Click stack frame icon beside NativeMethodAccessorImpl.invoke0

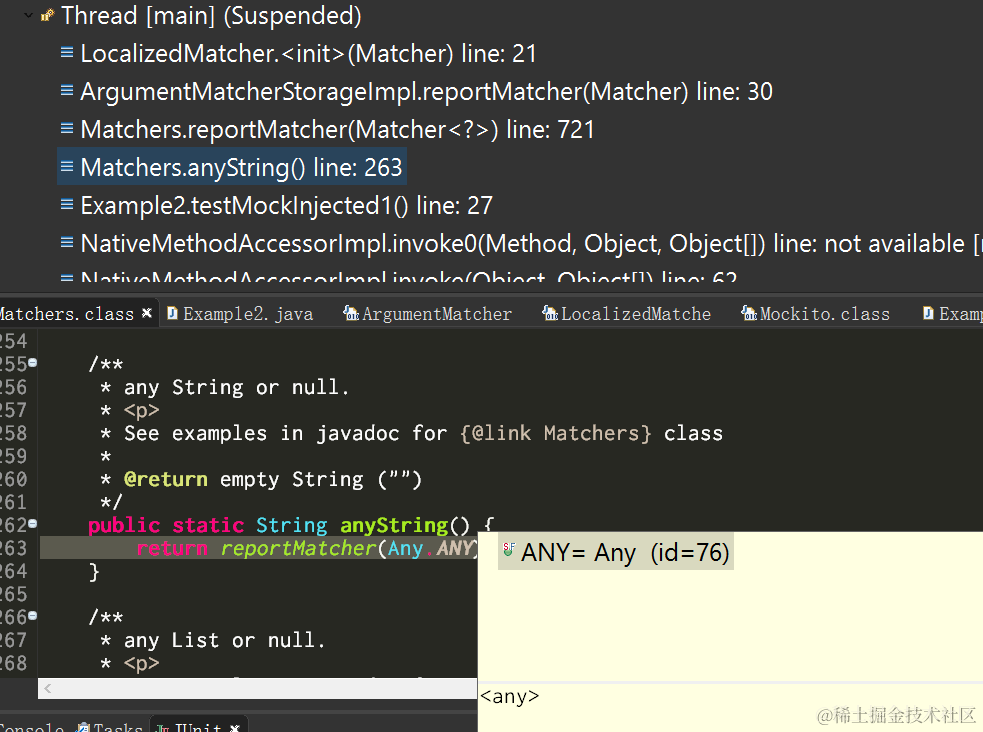click(x=67, y=243)
